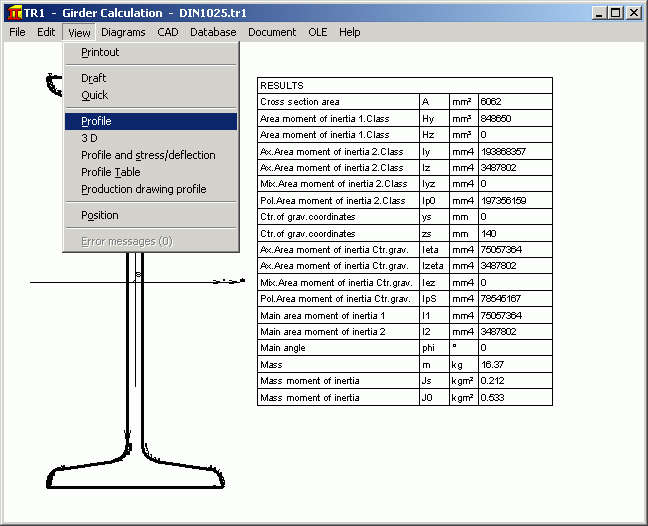The image size is (648, 526).
Task: Click the Izeta symbol cell
Action: pos(434,266)
